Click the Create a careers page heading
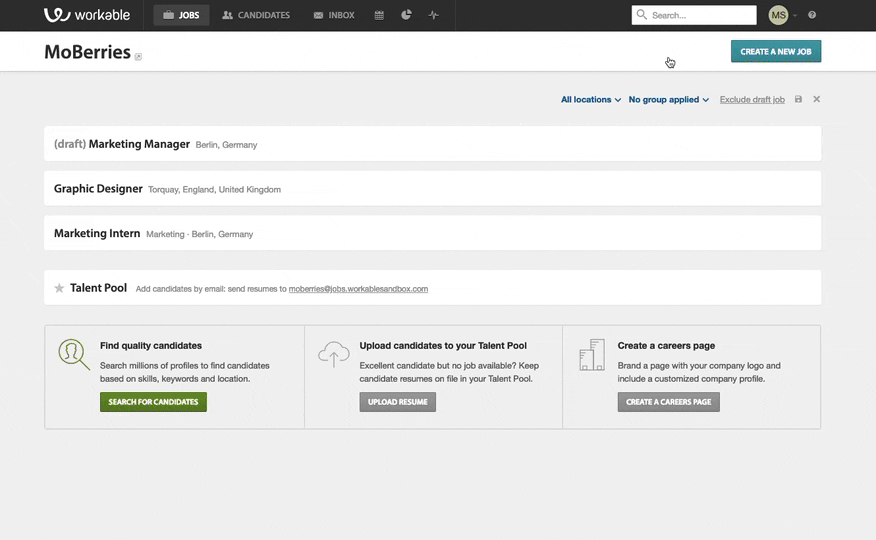The height and width of the screenshot is (540, 876). [666, 346]
